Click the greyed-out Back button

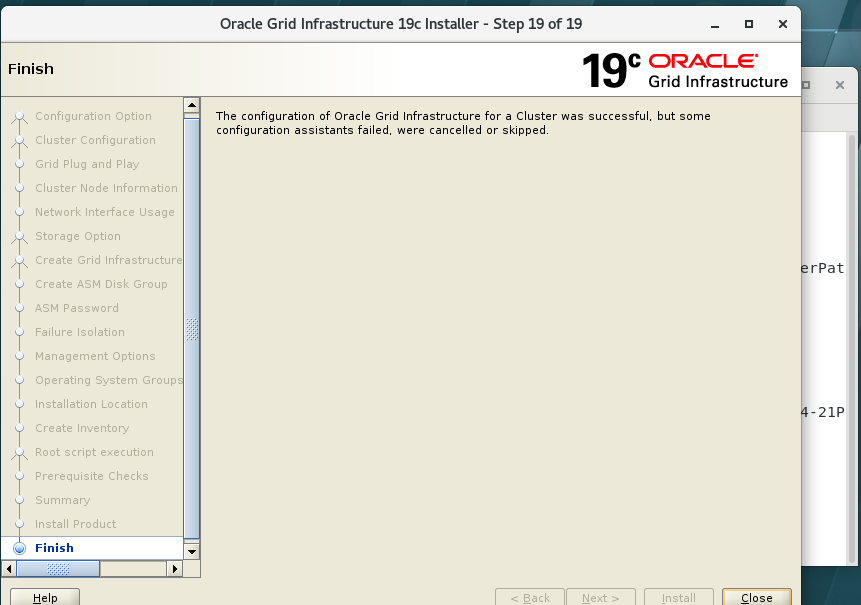tap(530, 597)
